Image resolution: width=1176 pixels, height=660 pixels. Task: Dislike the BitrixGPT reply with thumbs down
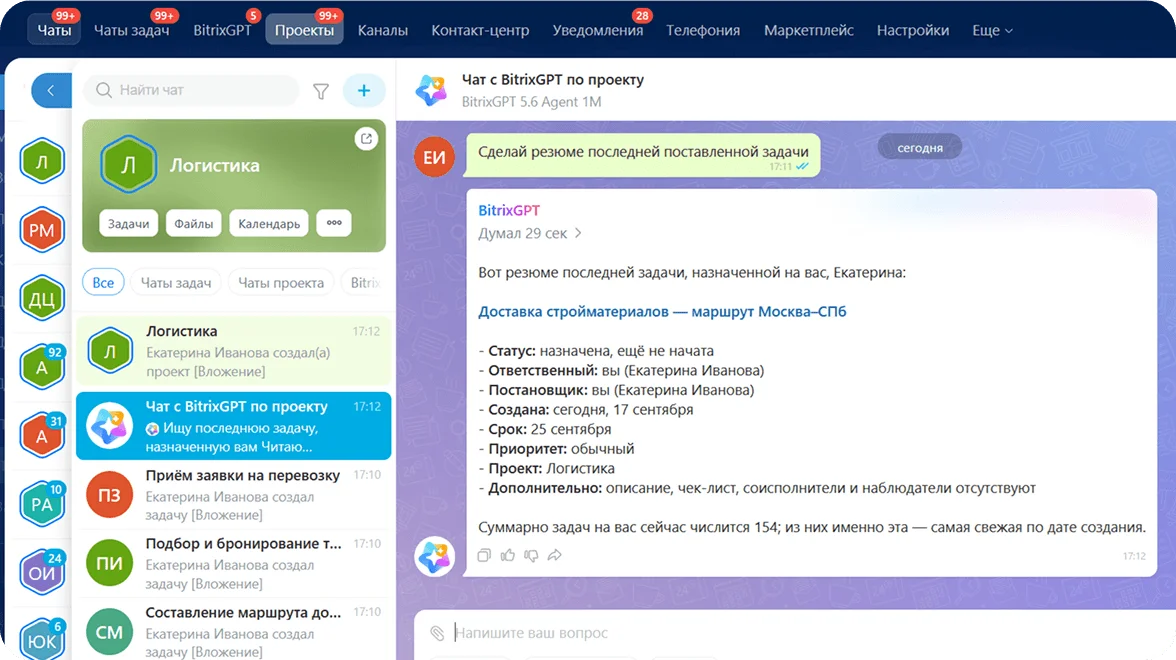pos(531,555)
